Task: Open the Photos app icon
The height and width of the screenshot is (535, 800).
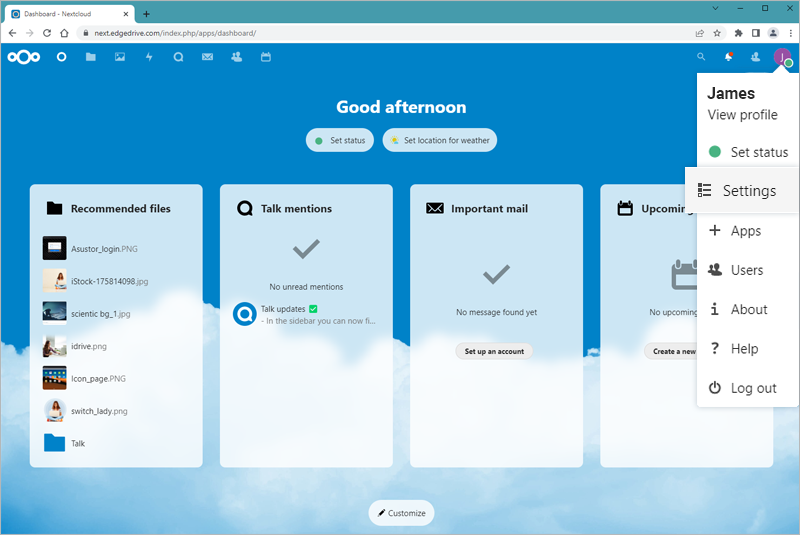Action: pos(120,57)
